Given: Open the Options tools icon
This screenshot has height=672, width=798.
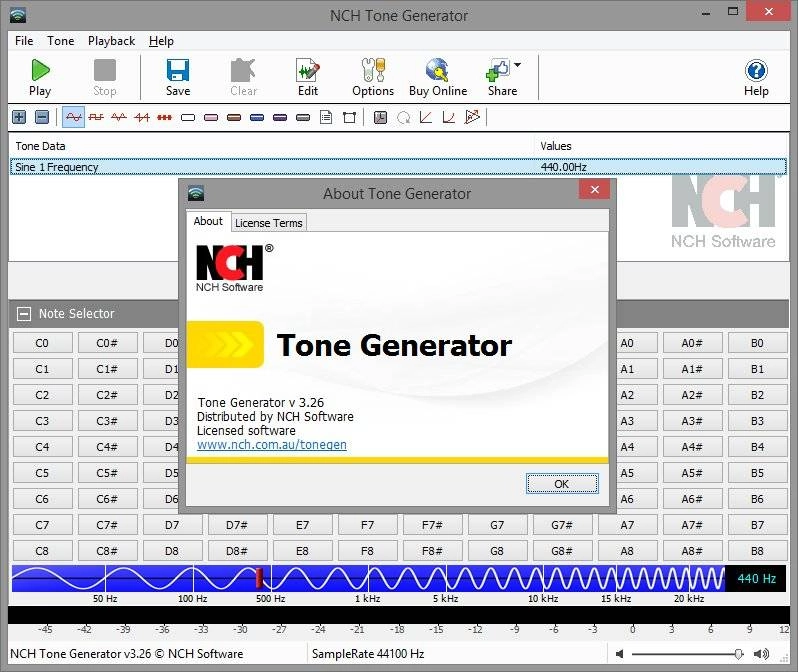Looking at the screenshot, I should click(x=373, y=70).
